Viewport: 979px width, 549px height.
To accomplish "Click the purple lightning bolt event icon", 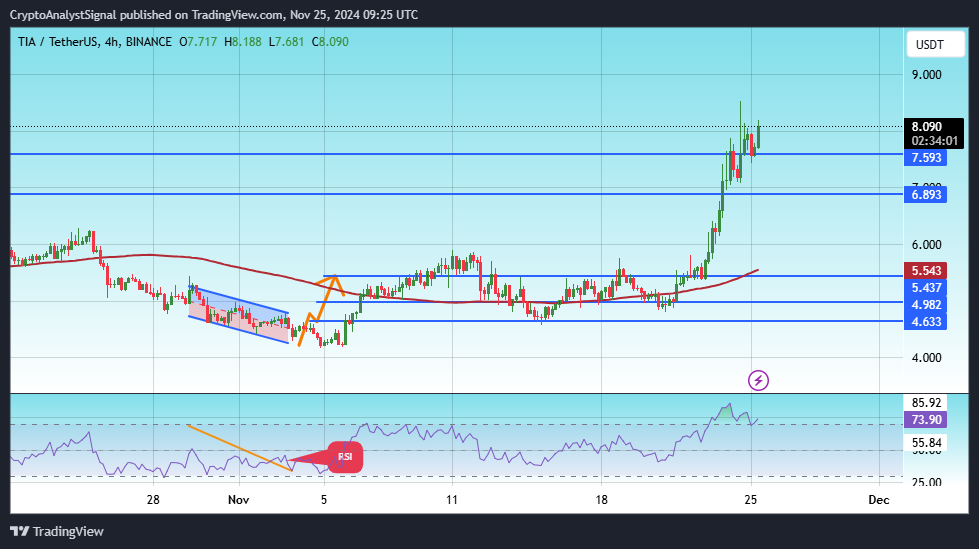I will [758, 380].
